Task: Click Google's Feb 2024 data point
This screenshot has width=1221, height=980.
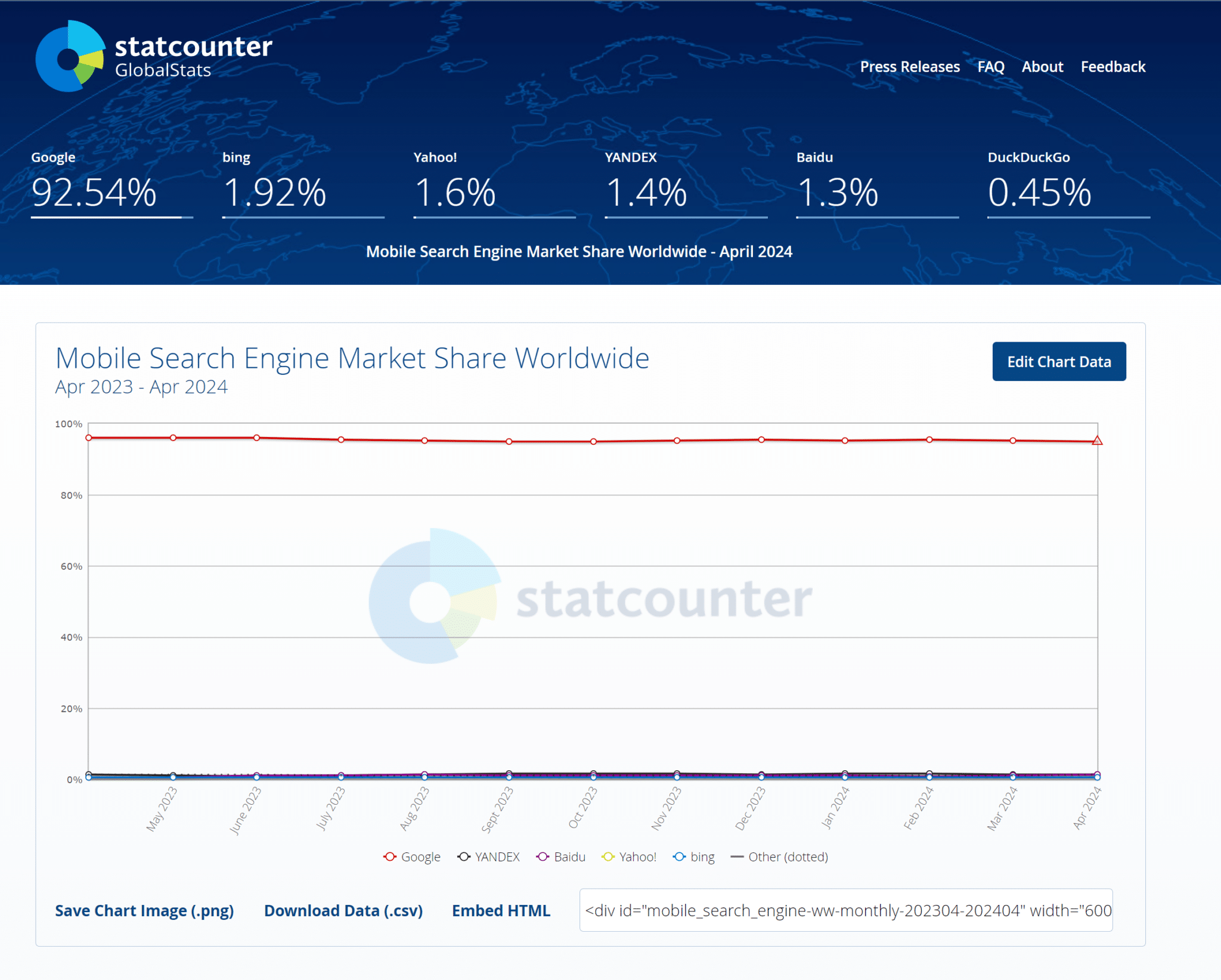Action: [929, 440]
